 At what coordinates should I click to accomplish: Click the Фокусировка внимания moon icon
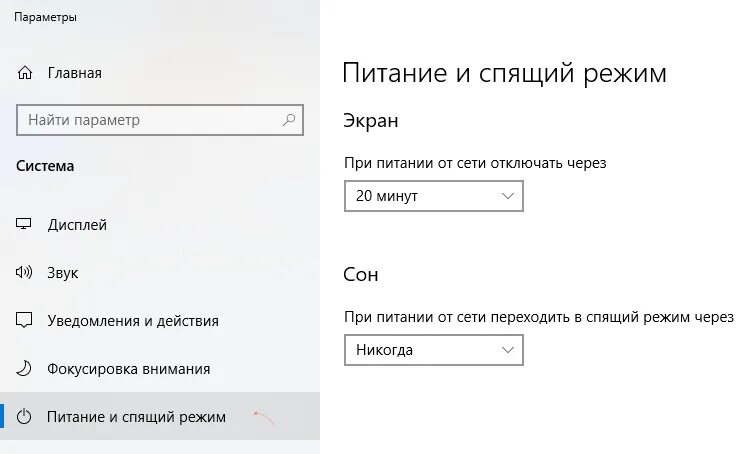26,369
